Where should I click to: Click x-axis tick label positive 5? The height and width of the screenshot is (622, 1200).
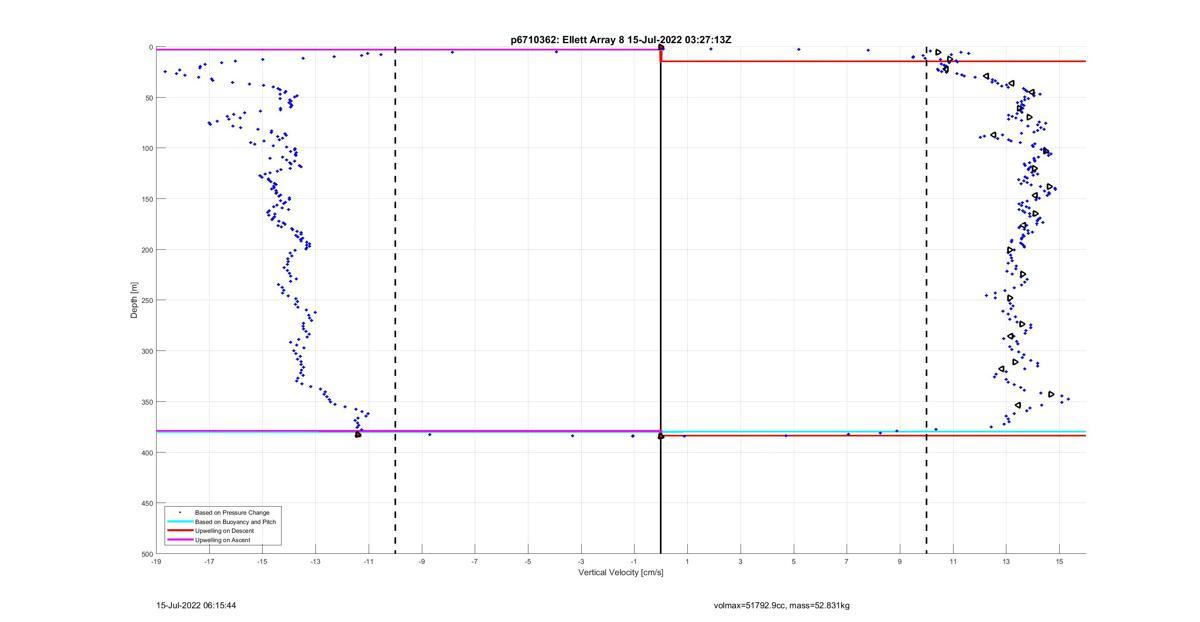794,561
